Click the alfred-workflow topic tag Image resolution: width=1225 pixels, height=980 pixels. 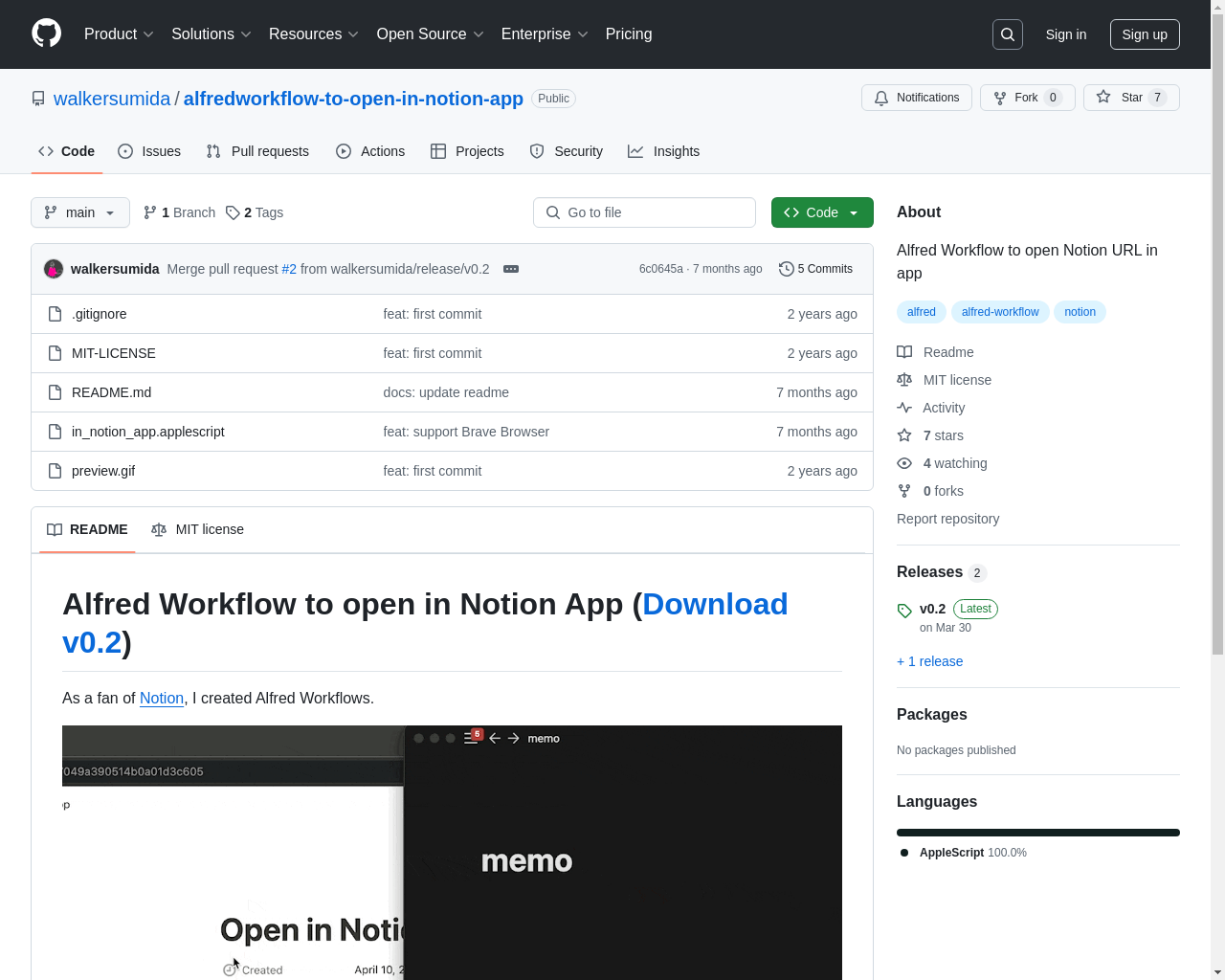(x=1000, y=312)
